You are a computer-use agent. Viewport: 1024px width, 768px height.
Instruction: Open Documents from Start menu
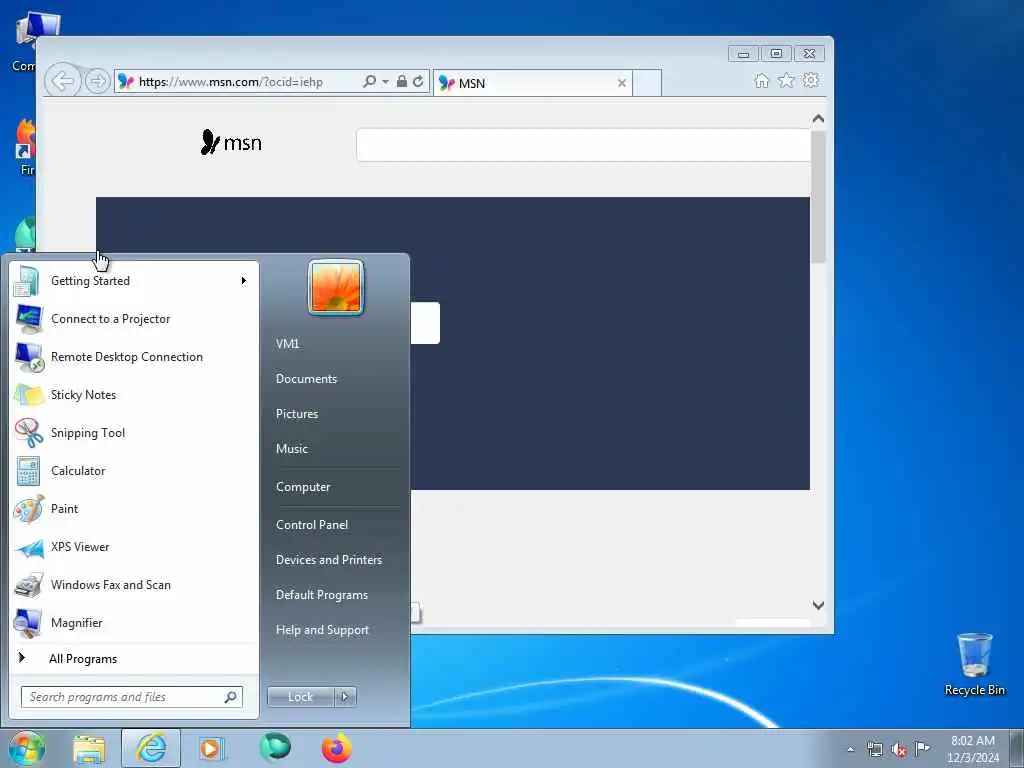[306, 379]
